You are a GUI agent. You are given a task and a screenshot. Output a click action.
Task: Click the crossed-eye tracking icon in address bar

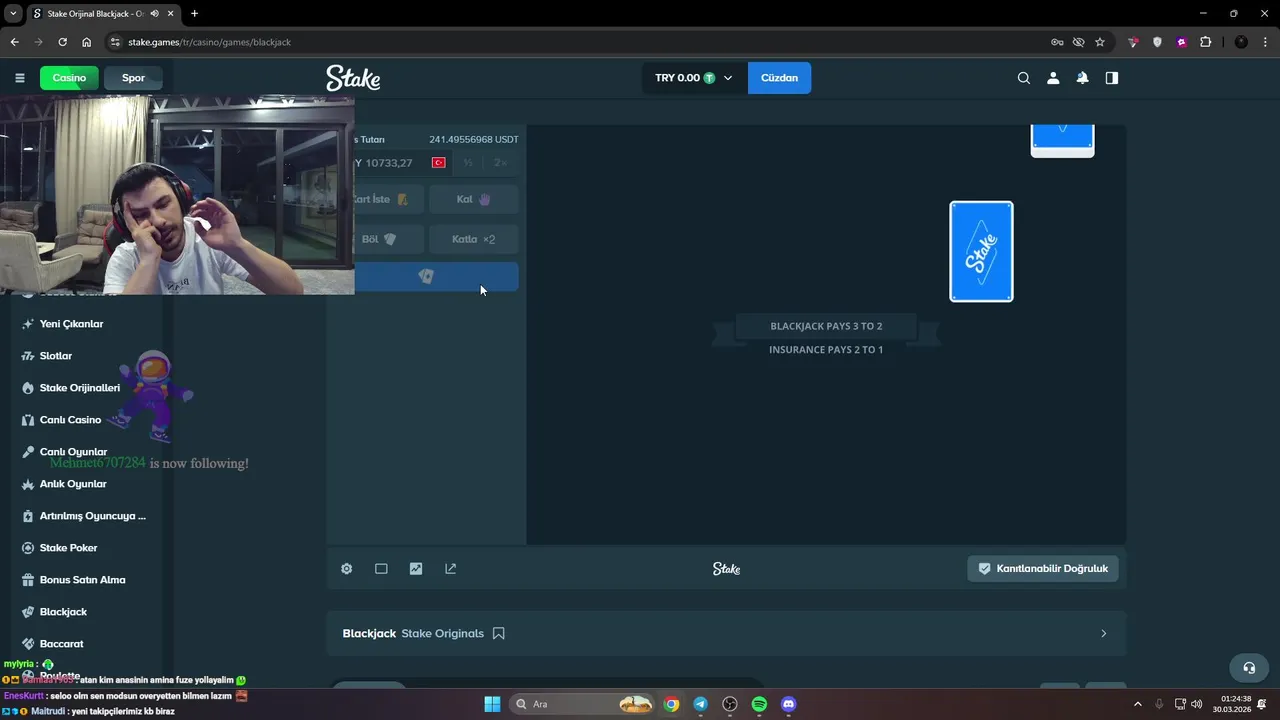coord(1078,42)
